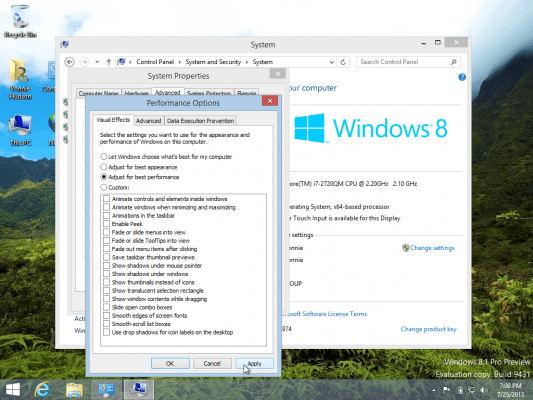The width and height of the screenshot is (533, 400).
Task: Open File Explorer from the taskbar
Action: [x=74, y=389]
